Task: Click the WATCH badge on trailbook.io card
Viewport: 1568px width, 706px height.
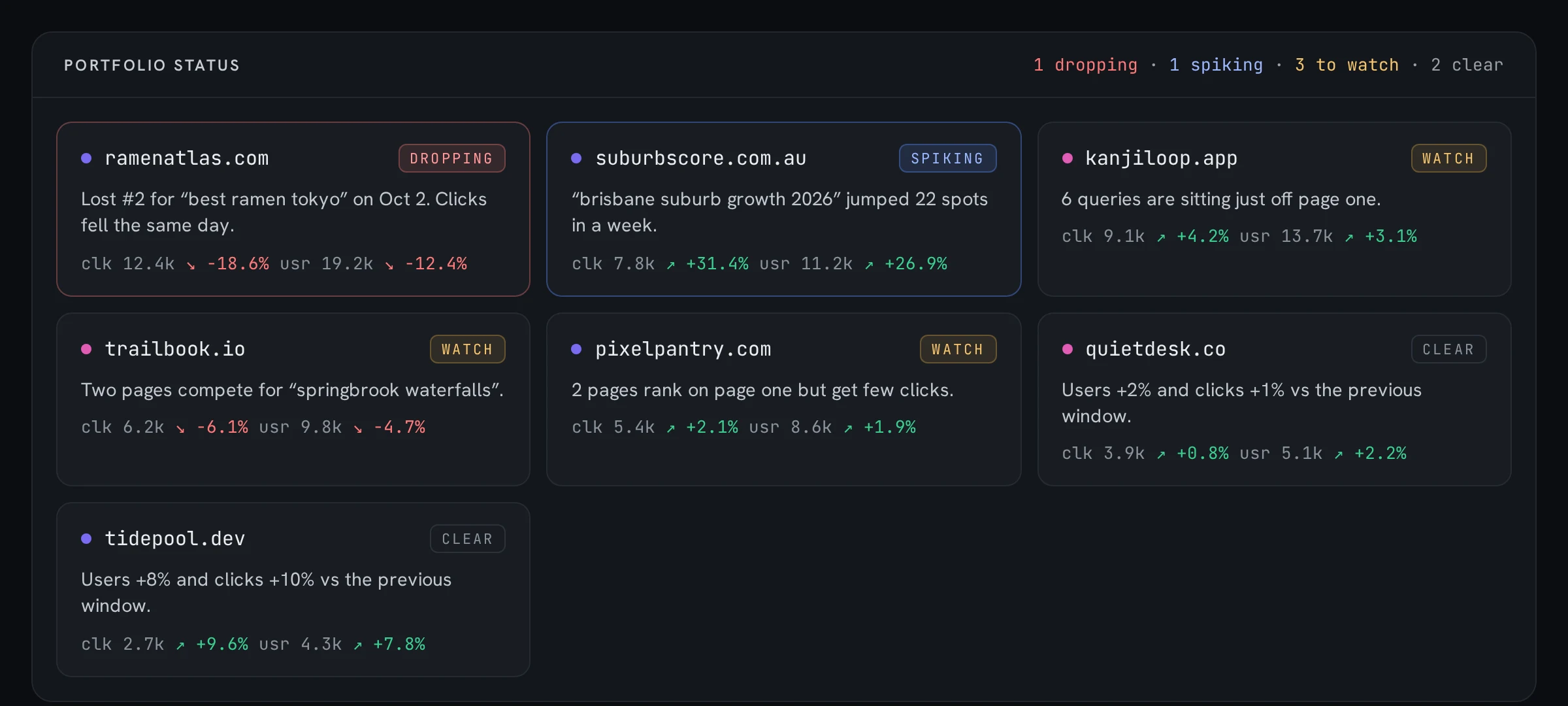Action: [x=467, y=349]
